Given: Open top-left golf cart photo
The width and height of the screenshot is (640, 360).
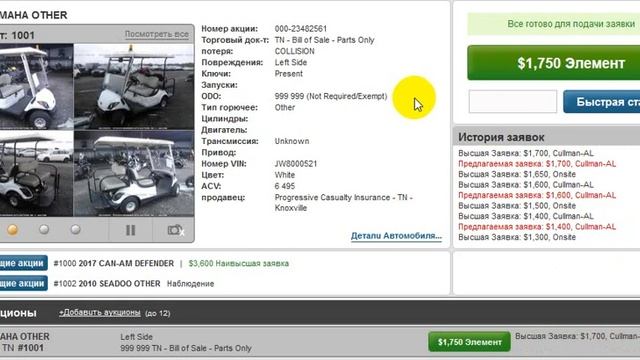Looking at the screenshot, I should coord(36,87).
